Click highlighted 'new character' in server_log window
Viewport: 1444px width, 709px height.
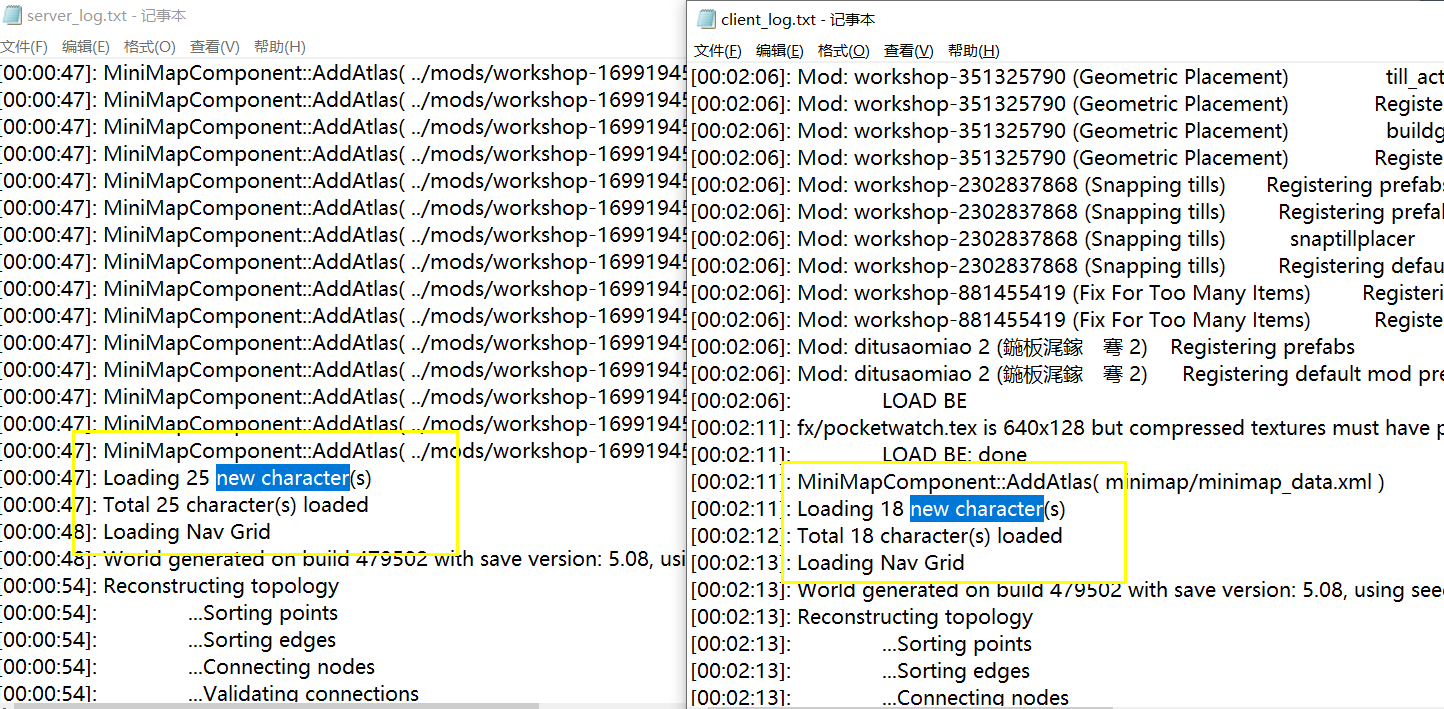point(283,478)
